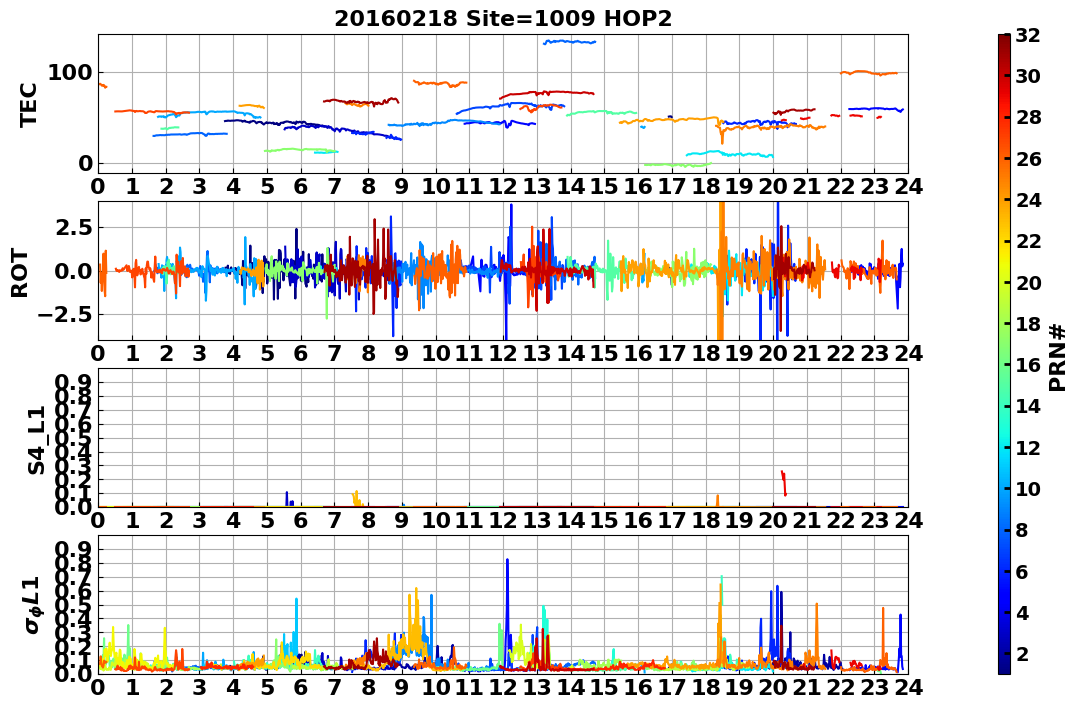Click the blue TEC trace above 100 near hour 14
This screenshot has height=709, width=1077.
tap(569, 42)
